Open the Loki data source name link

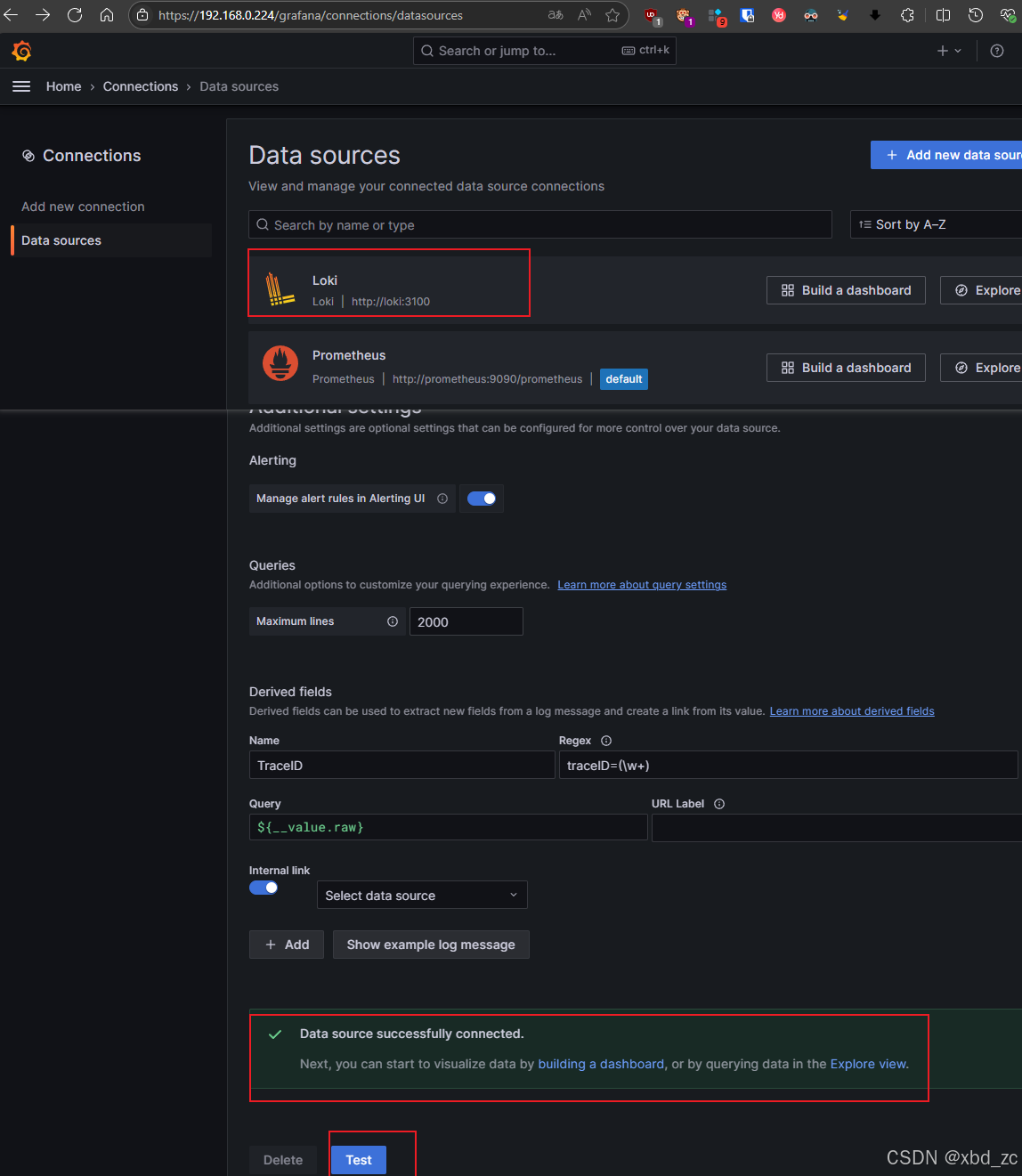[x=325, y=280]
